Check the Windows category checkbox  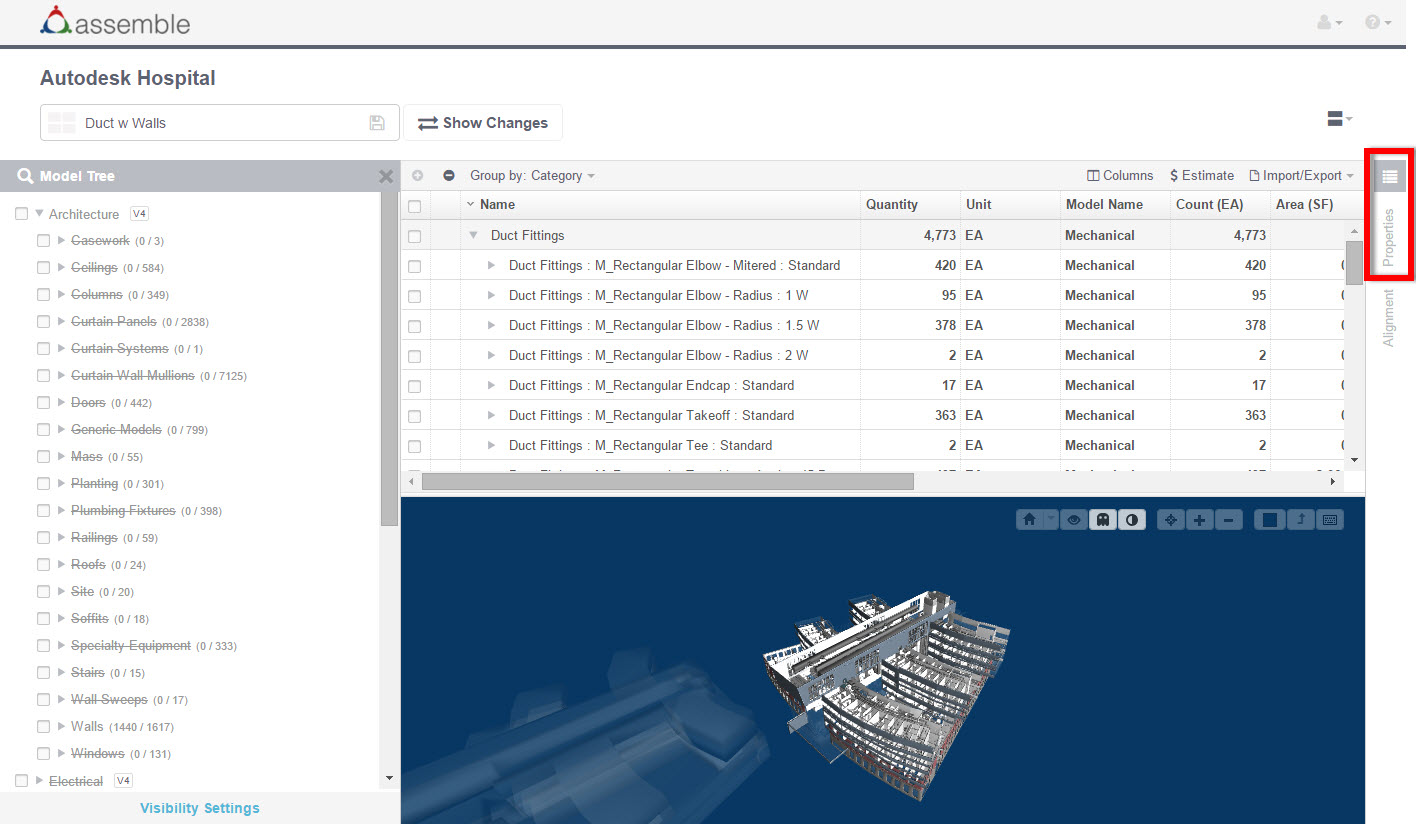coord(43,754)
